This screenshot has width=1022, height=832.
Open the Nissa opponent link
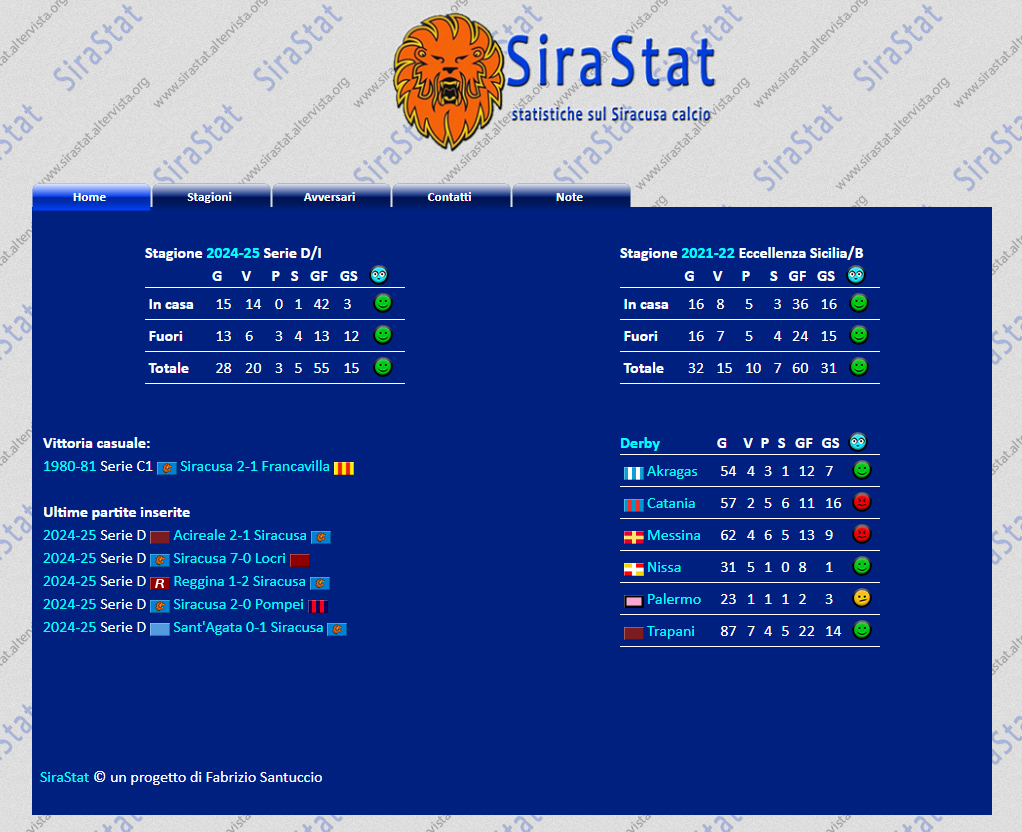664,567
